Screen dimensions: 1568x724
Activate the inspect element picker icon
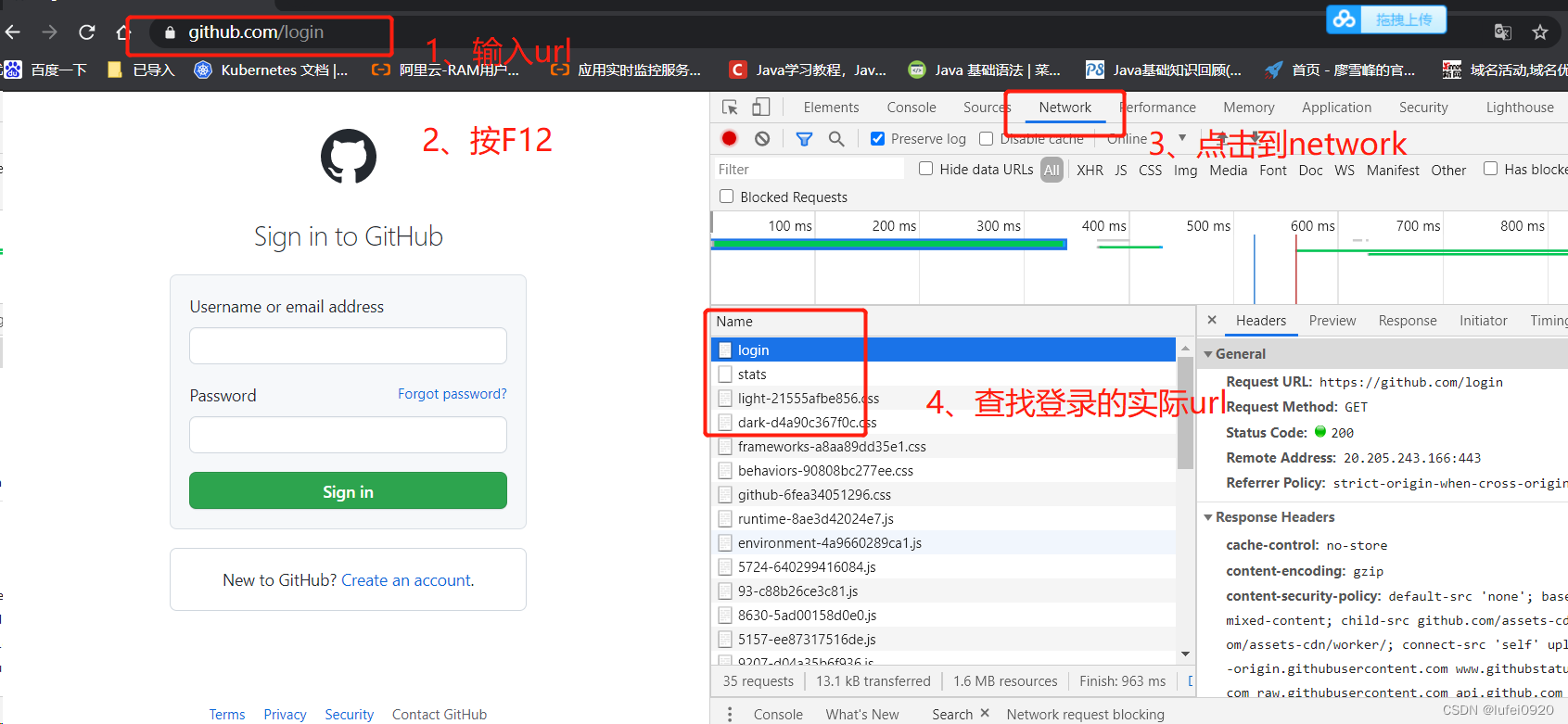(x=731, y=108)
